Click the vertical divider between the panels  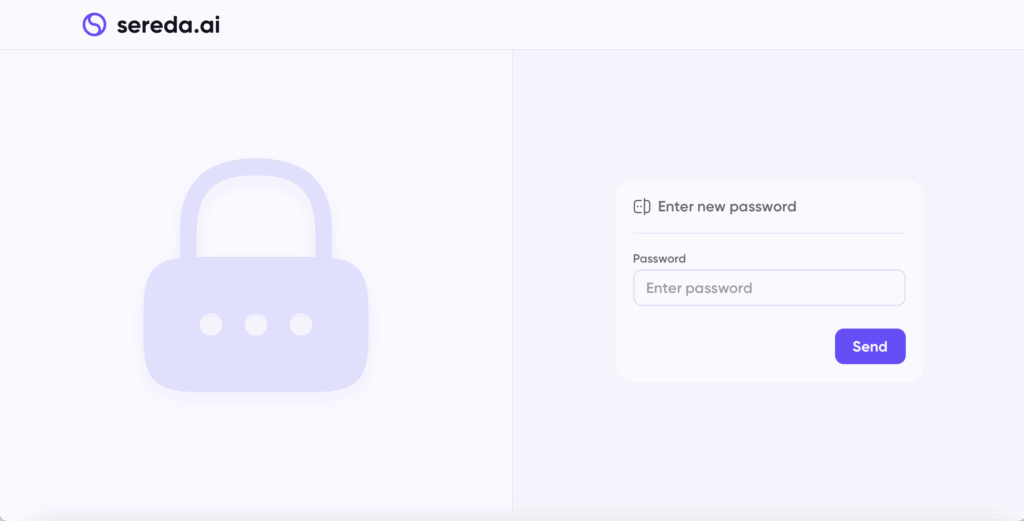pyautogui.click(x=513, y=281)
